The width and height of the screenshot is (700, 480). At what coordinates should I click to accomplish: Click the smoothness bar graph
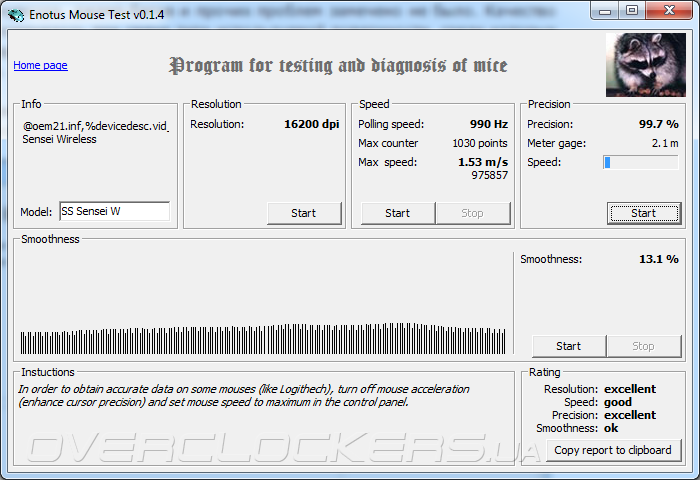[x=263, y=338]
